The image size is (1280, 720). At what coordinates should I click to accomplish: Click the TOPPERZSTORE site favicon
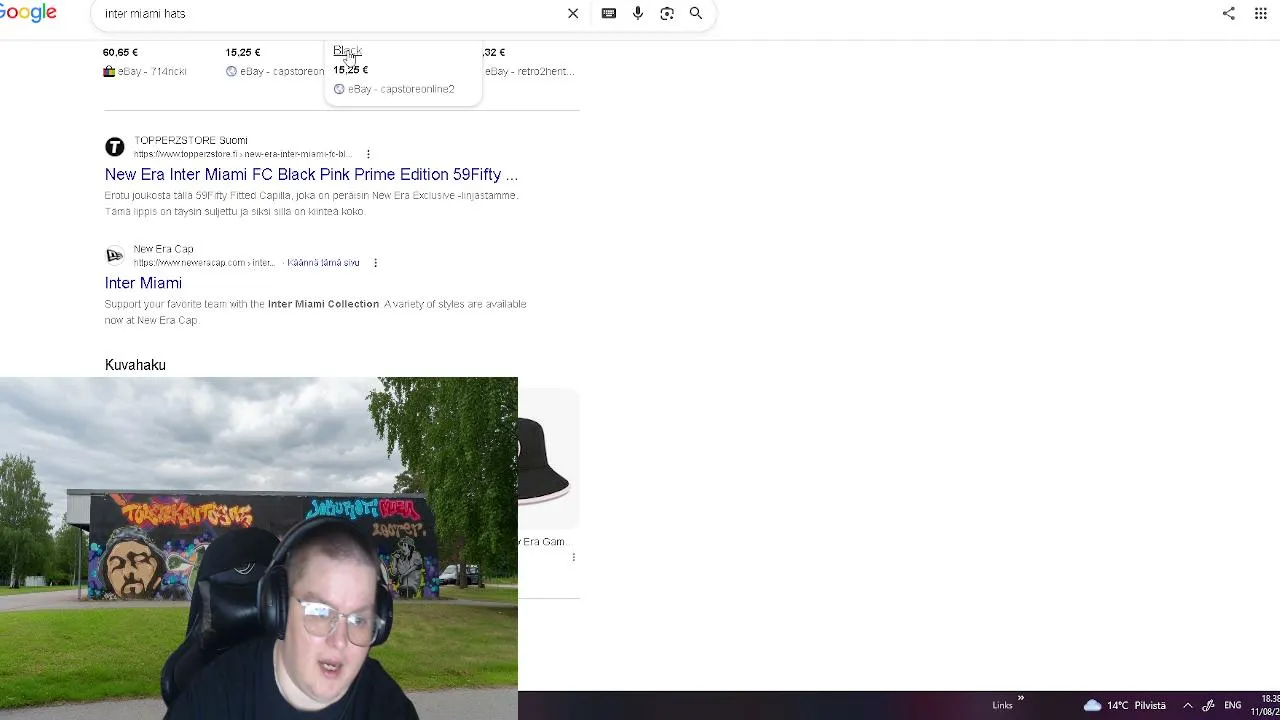[x=115, y=147]
